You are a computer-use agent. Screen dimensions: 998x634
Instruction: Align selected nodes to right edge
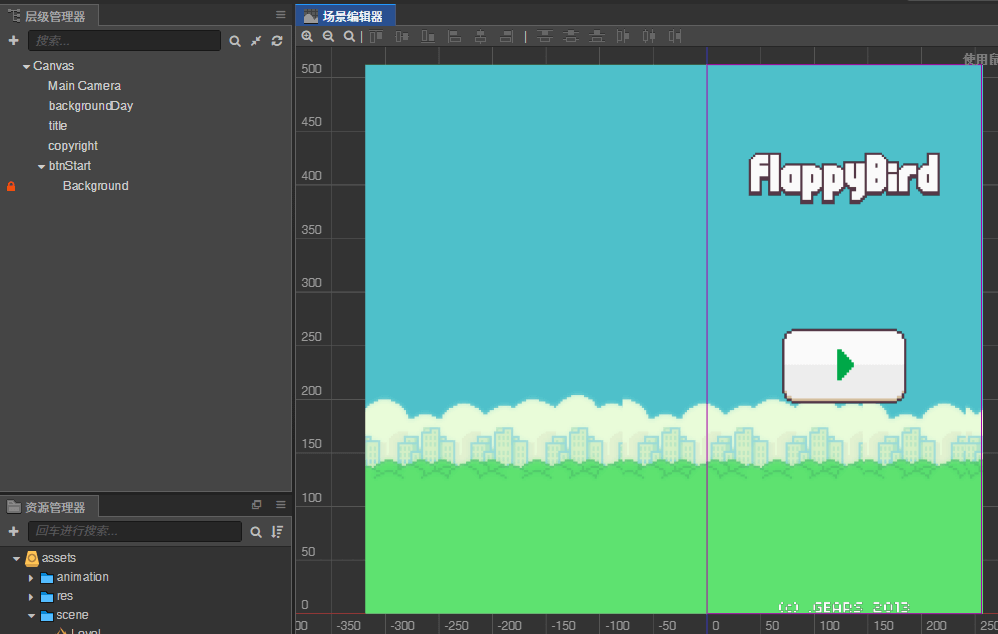pos(506,36)
